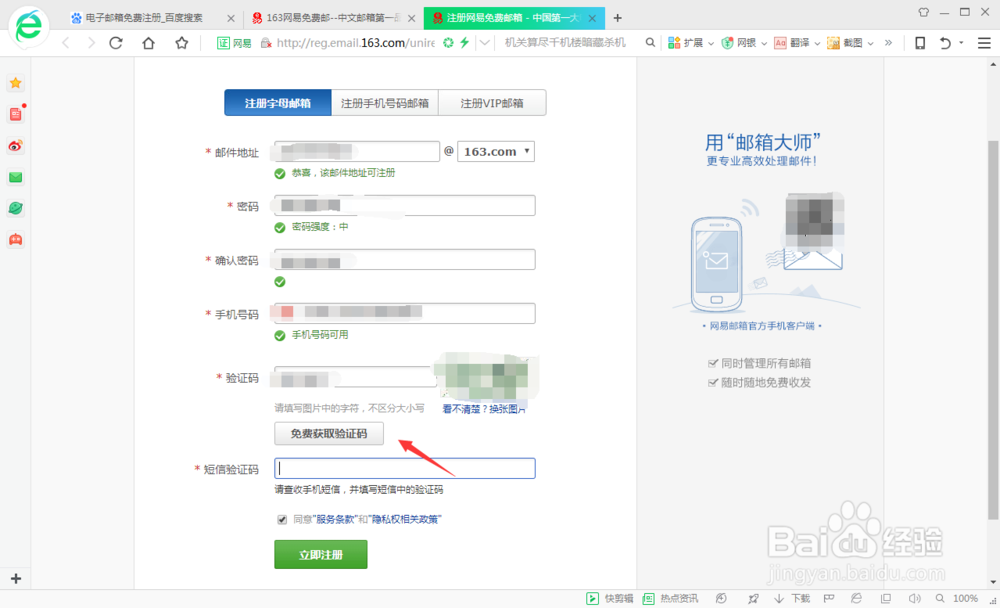Image resolution: width=1000 pixels, height=608 pixels.
Task: Reload the page with refresh icon
Action: click(x=115, y=43)
